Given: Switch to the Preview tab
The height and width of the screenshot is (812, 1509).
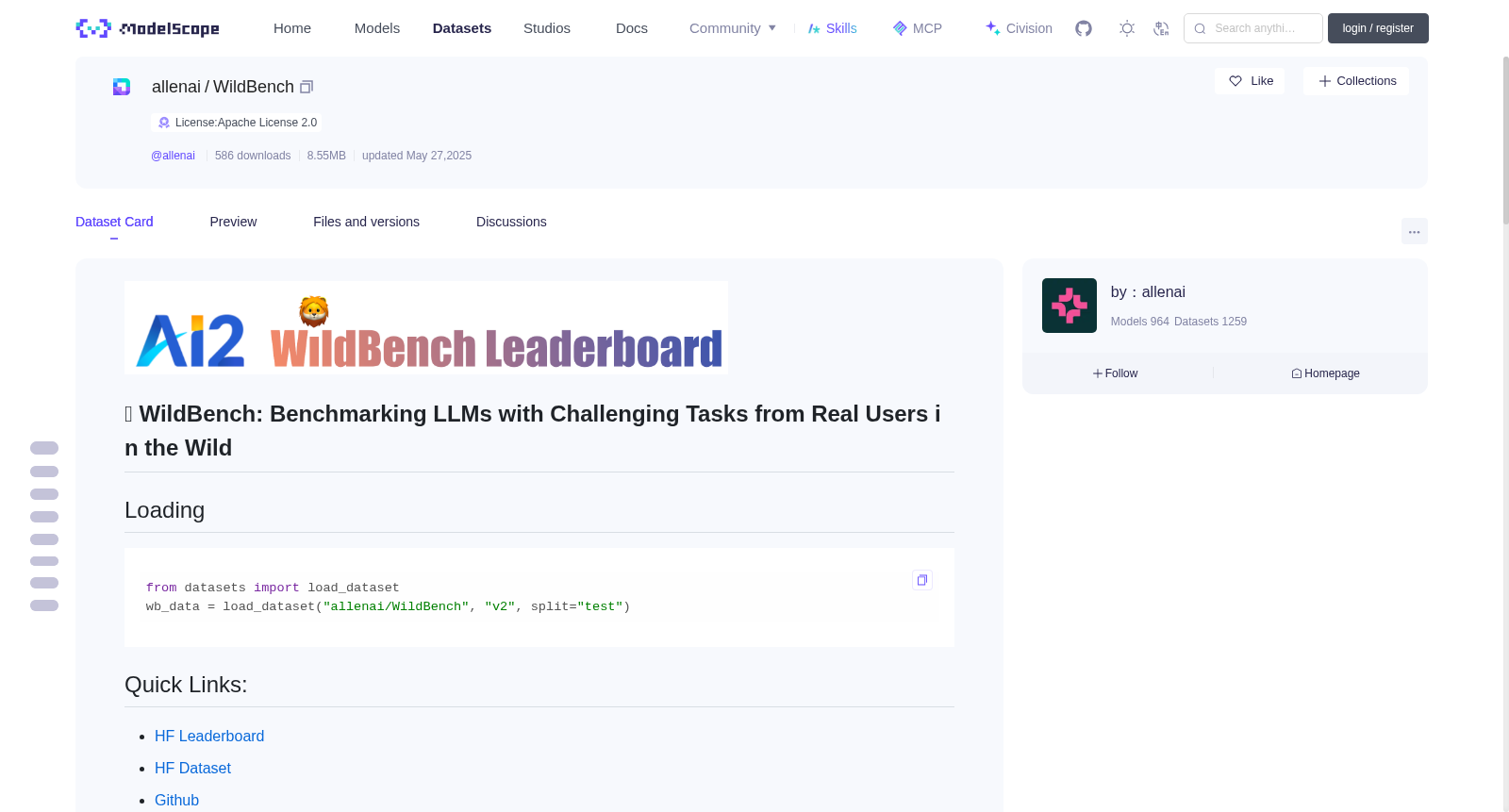Looking at the screenshot, I should click(233, 222).
